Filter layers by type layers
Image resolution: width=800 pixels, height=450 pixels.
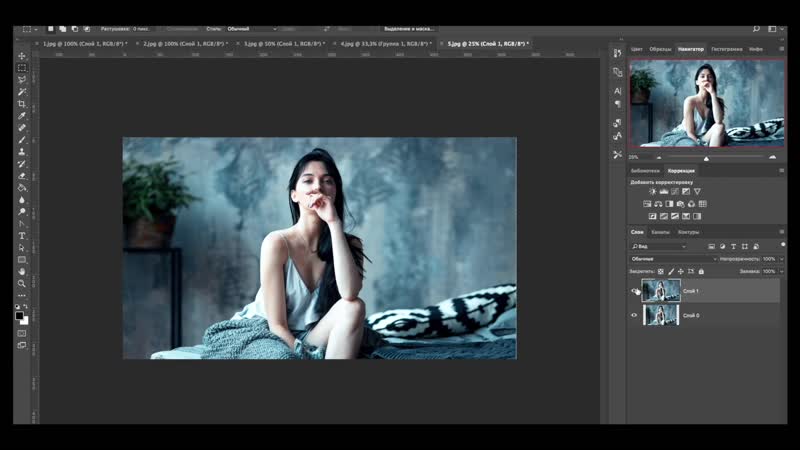tap(734, 246)
